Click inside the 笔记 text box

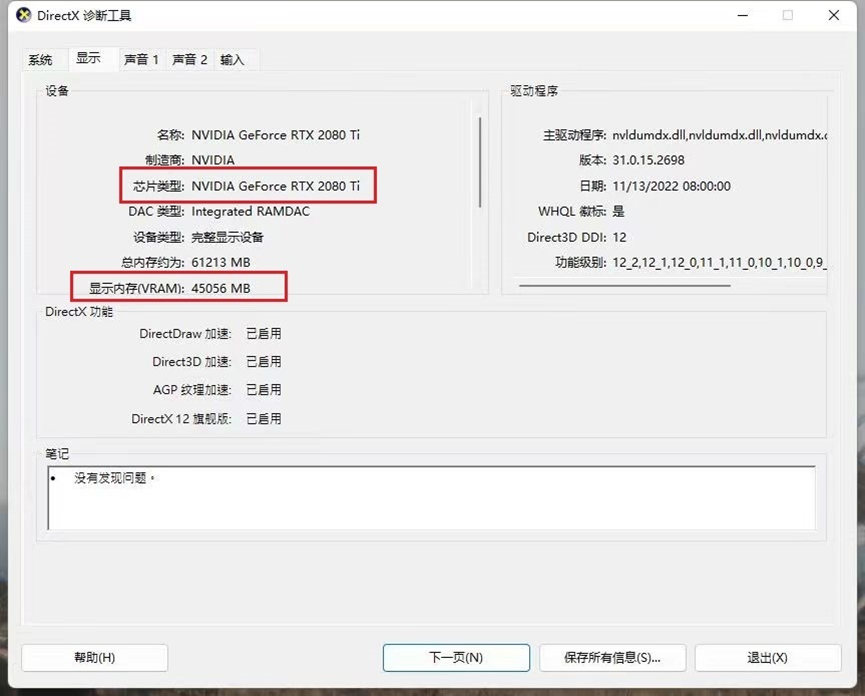[x=431, y=498]
